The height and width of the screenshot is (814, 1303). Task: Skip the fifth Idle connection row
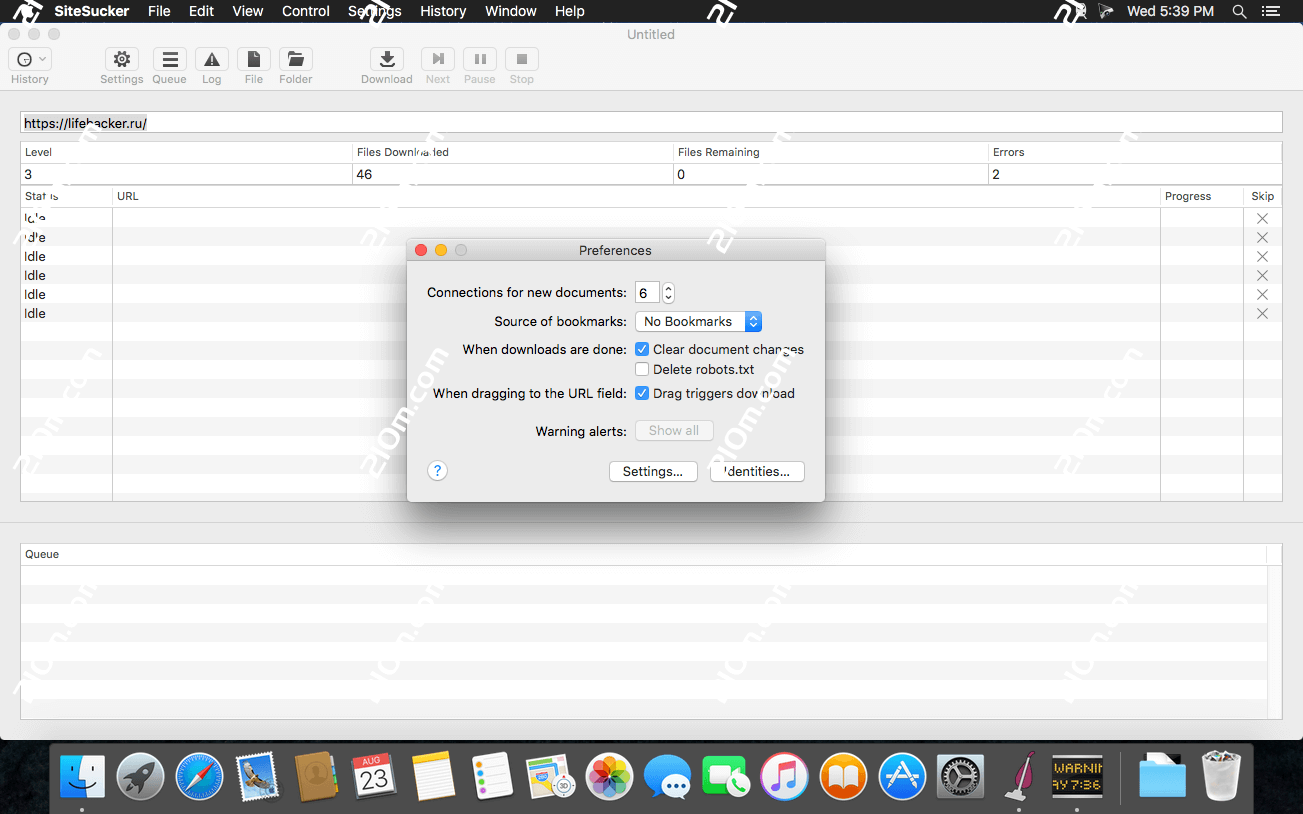coord(1262,294)
